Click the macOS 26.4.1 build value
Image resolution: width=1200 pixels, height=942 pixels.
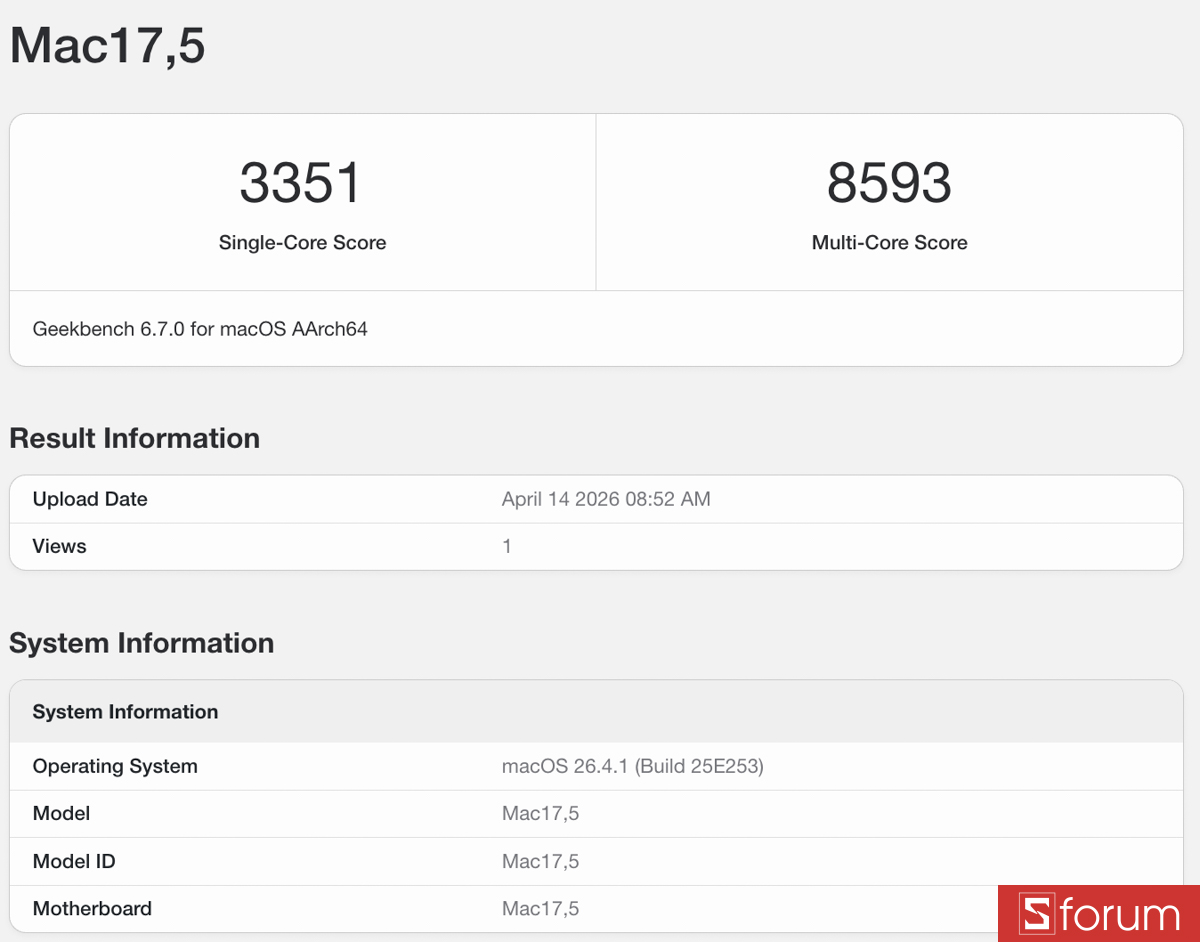(634, 766)
